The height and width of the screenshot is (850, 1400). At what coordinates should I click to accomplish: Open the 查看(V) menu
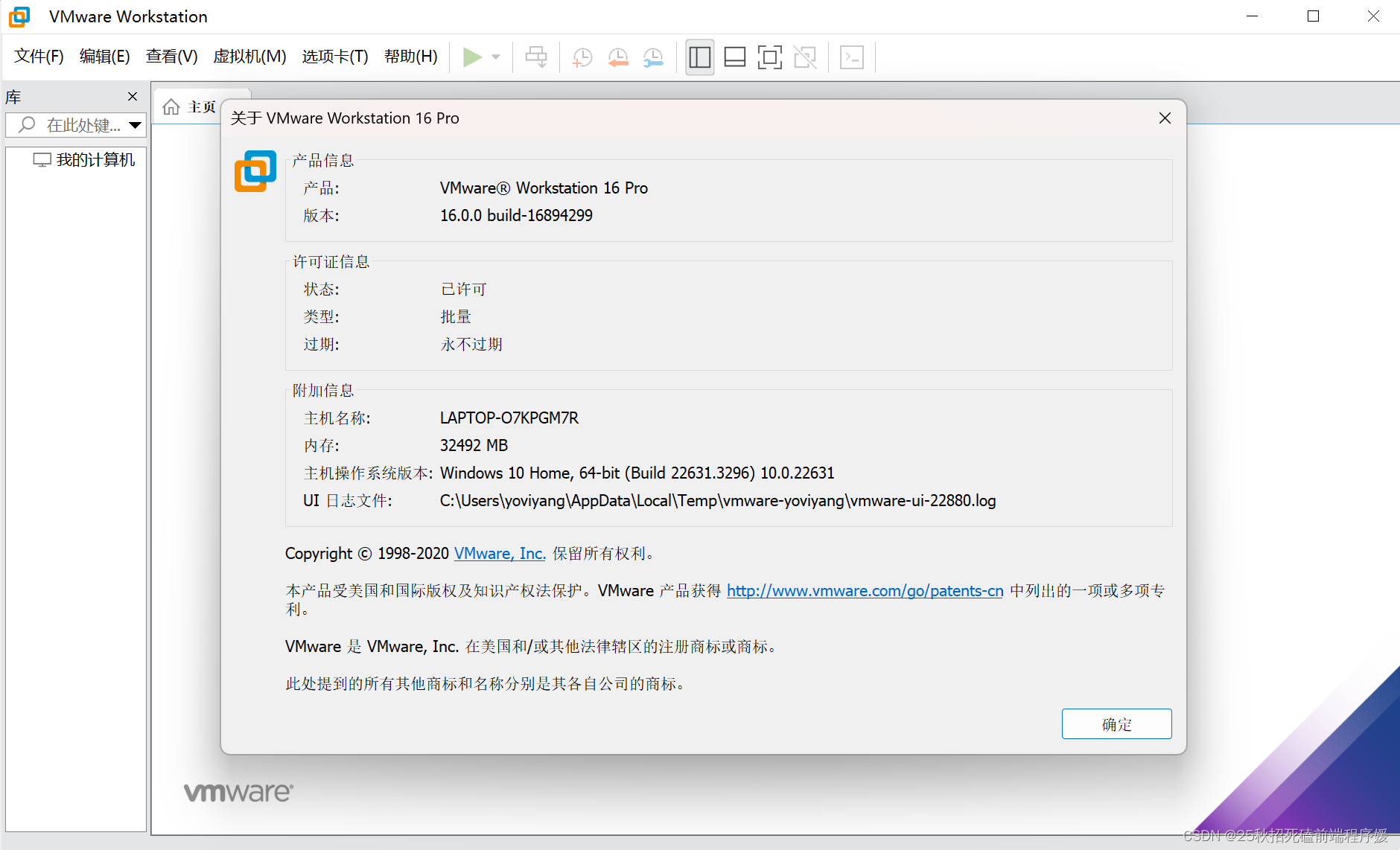[172, 57]
